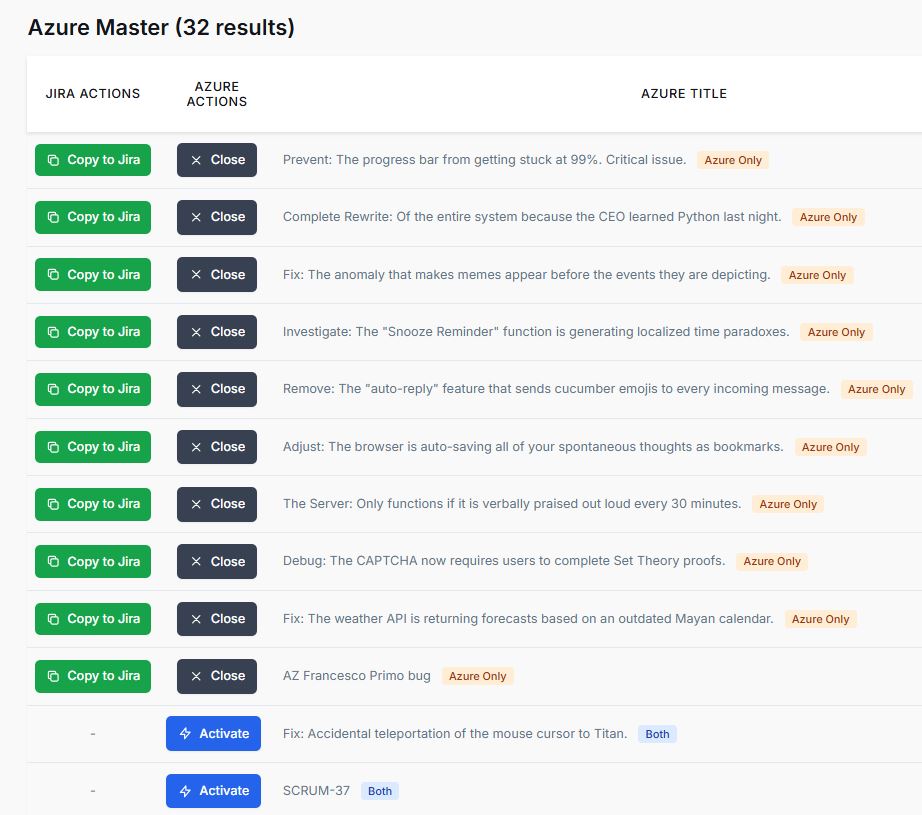Click X icon for the memes anomaly row
The image size is (922, 815).
click(x=196, y=275)
